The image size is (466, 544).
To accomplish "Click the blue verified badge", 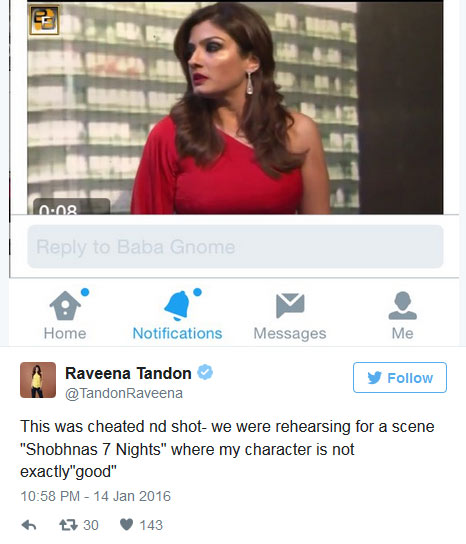I will [x=205, y=372].
